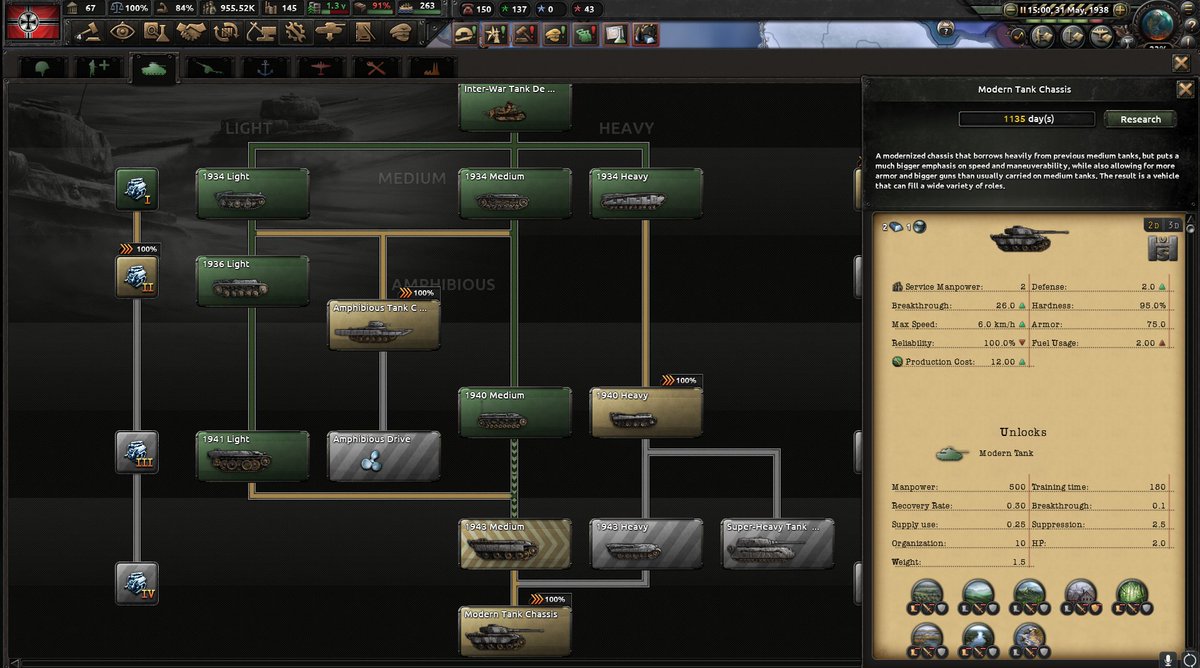
Task: Open the country flag political overview
Action: pyautogui.click(x=31, y=21)
